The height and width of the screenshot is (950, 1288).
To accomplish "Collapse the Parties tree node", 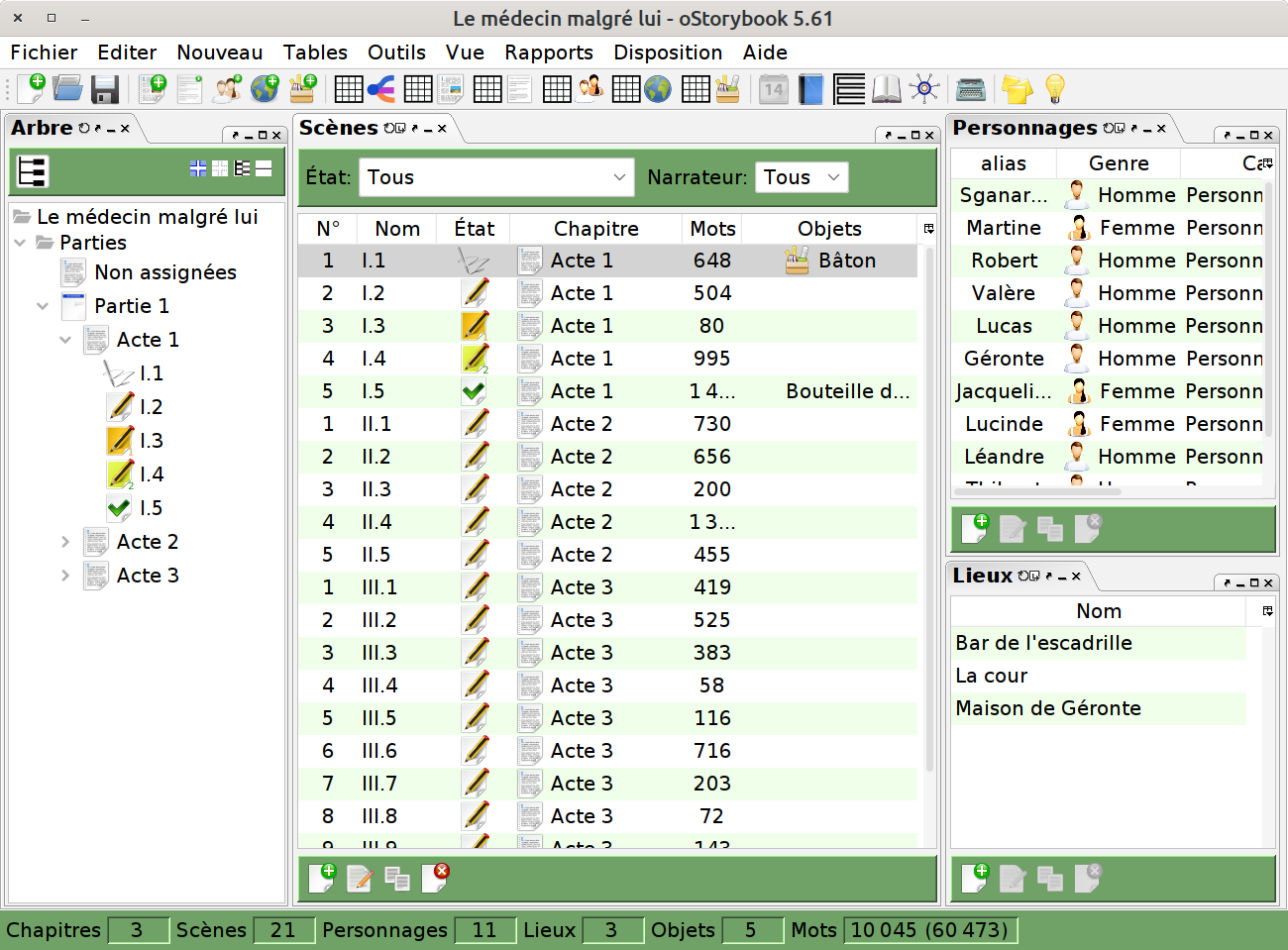I will pyautogui.click(x=20, y=243).
